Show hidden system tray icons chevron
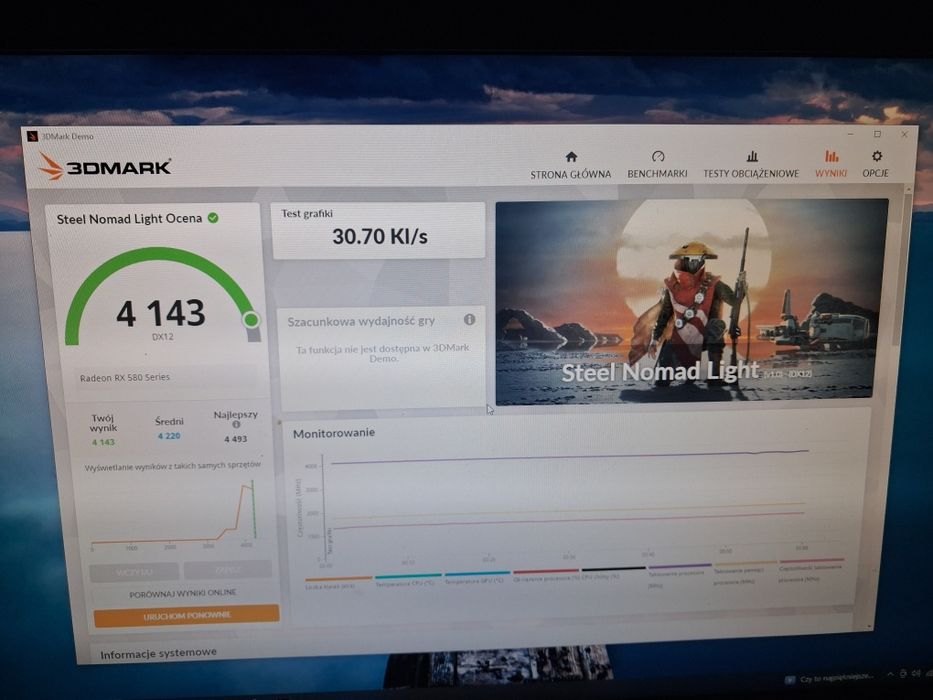This screenshot has height=700, width=933. 891,674
